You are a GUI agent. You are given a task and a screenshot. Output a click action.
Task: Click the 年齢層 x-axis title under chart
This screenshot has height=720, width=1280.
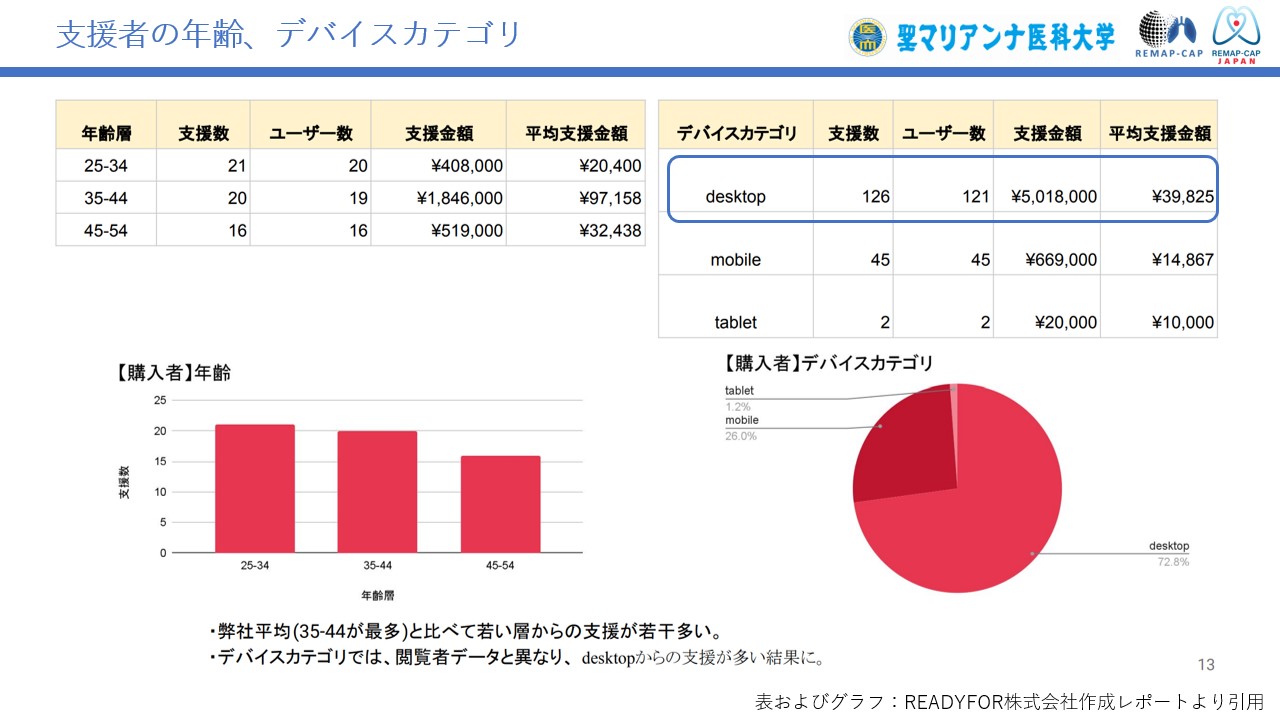(377, 595)
